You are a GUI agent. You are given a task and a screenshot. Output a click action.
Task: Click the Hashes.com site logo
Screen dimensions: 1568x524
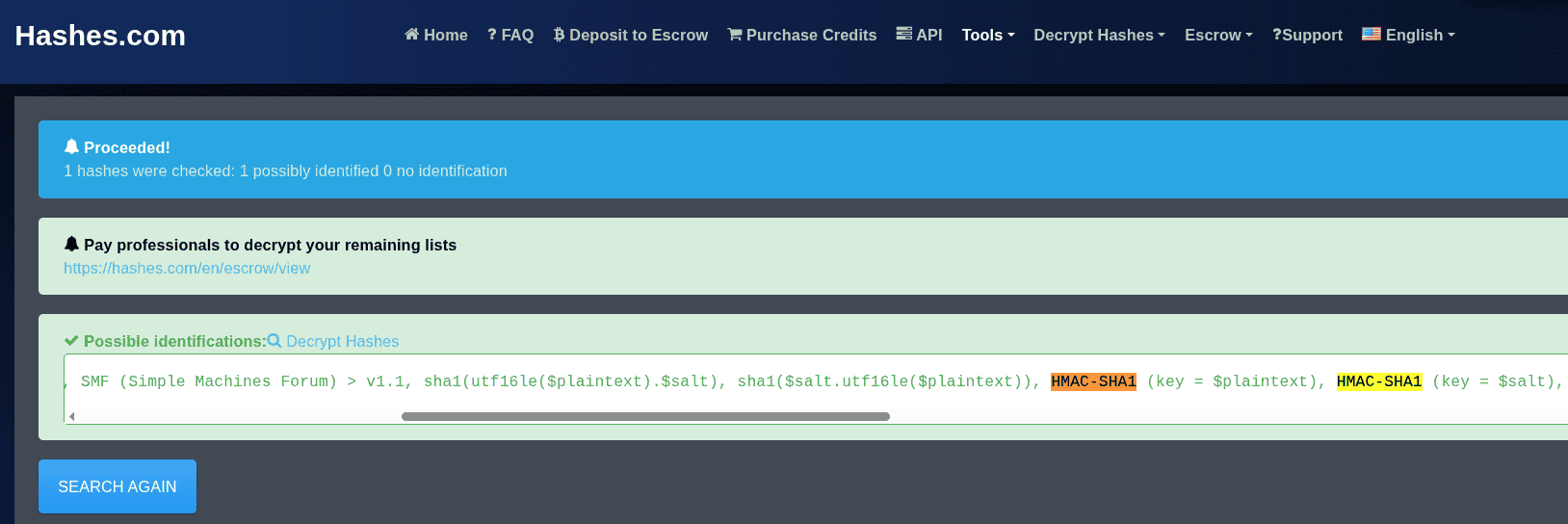coord(100,36)
